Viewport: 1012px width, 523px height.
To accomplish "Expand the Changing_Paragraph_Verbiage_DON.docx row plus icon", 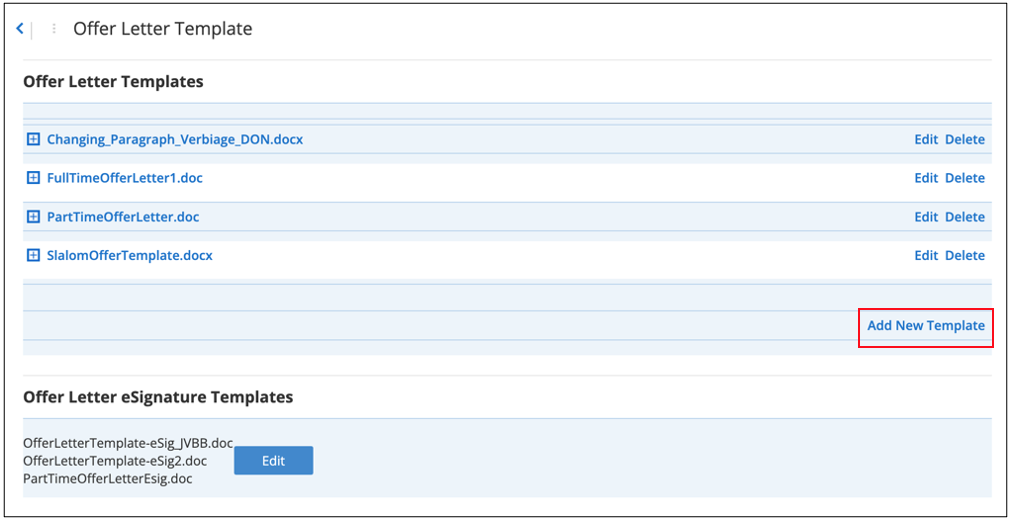I will (x=33, y=139).
